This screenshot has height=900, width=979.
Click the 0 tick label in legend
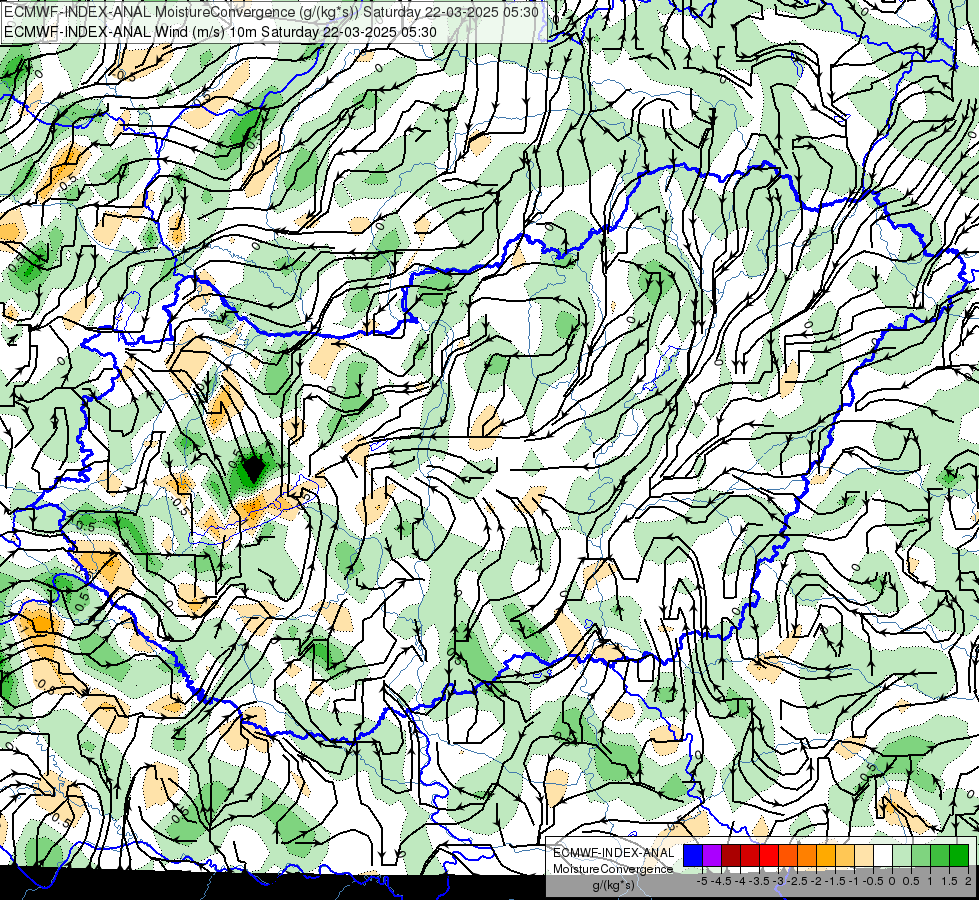coord(892,881)
